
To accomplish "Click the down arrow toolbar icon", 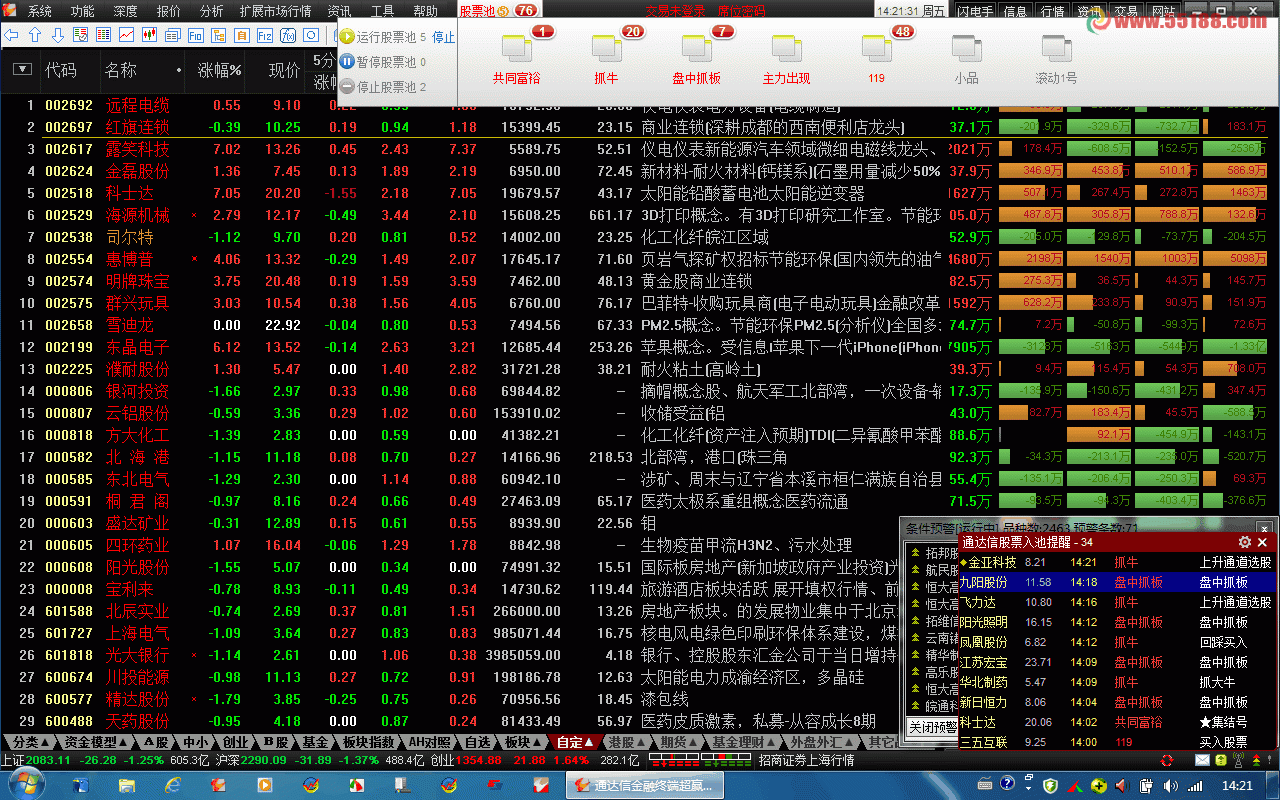I will pos(58,35).
